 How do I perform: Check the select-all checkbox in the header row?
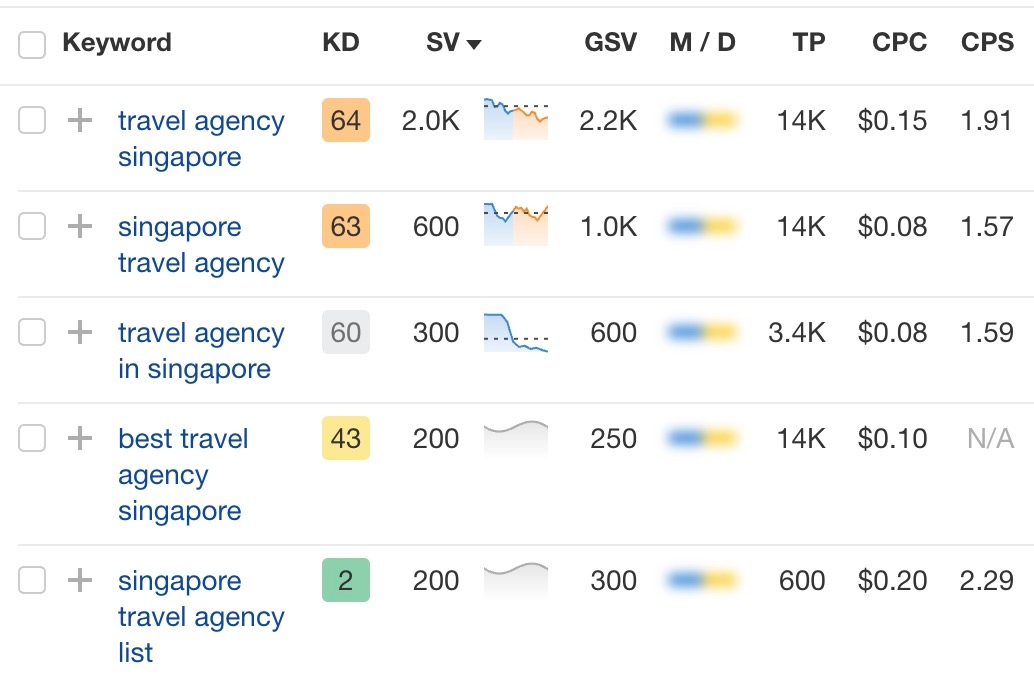coord(31,44)
